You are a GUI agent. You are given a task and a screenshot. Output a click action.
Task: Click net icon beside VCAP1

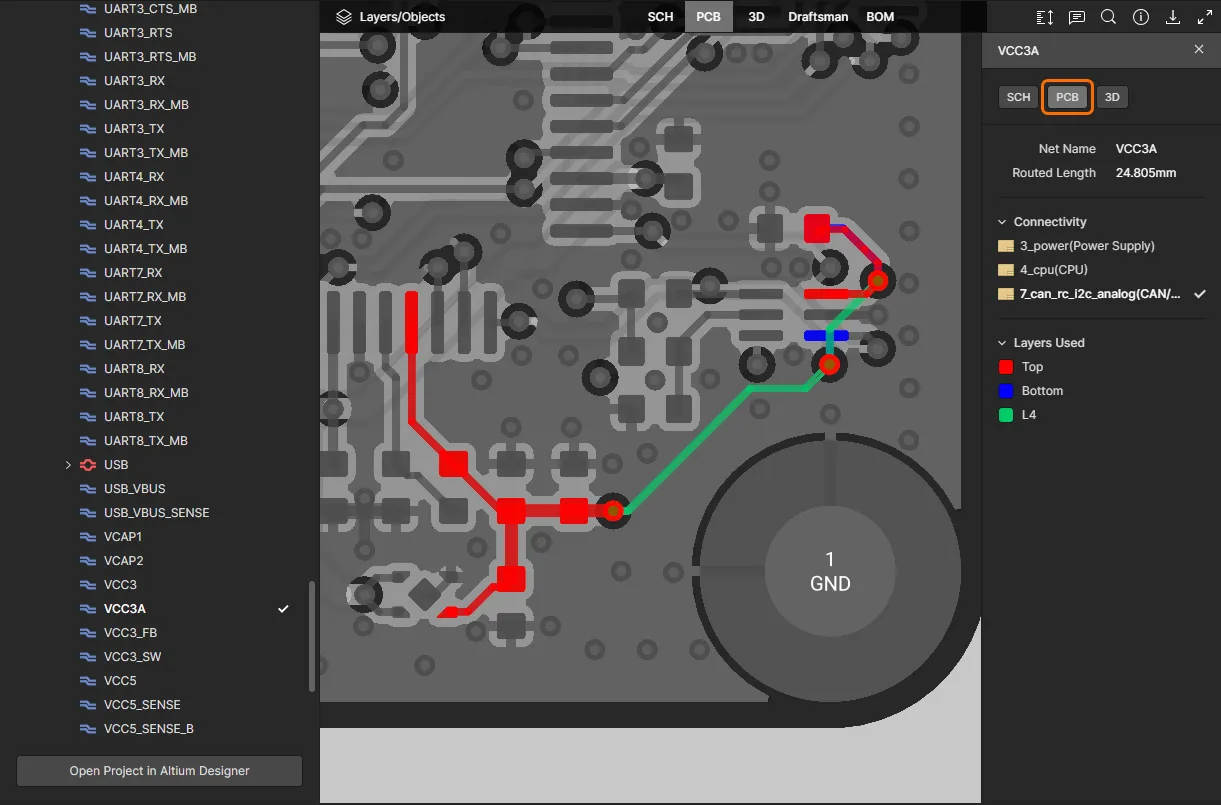click(87, 537)
